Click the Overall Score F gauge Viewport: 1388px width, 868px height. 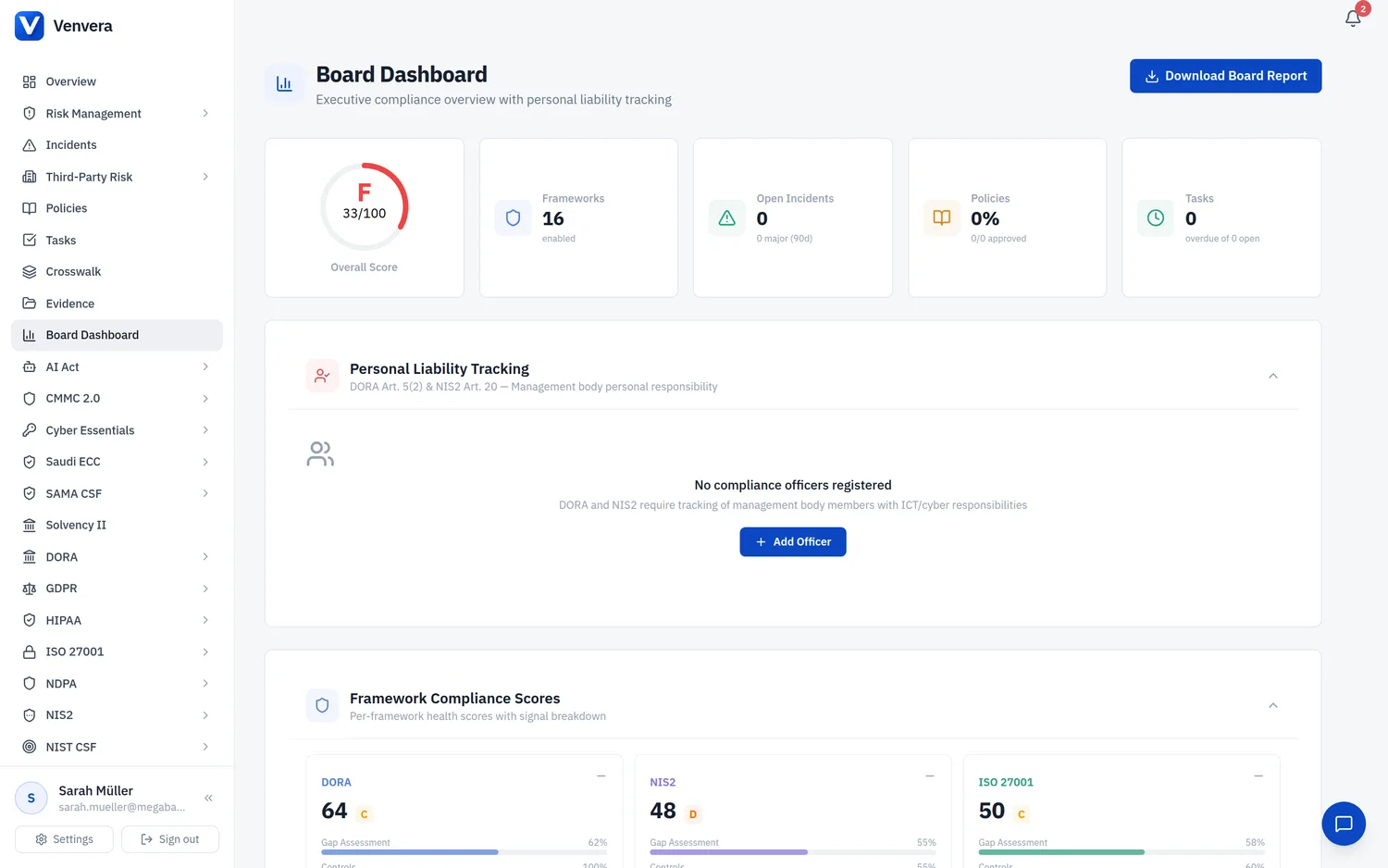365,206
